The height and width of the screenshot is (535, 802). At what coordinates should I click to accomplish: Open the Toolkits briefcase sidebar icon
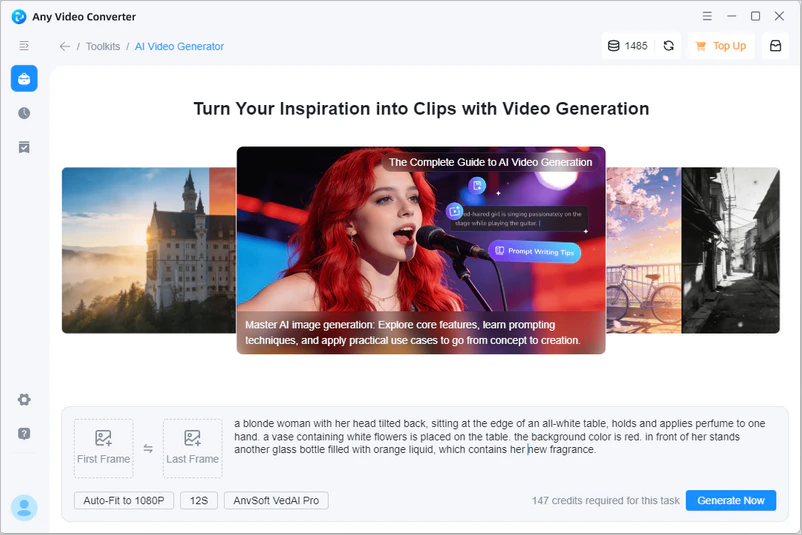point(24,78)
